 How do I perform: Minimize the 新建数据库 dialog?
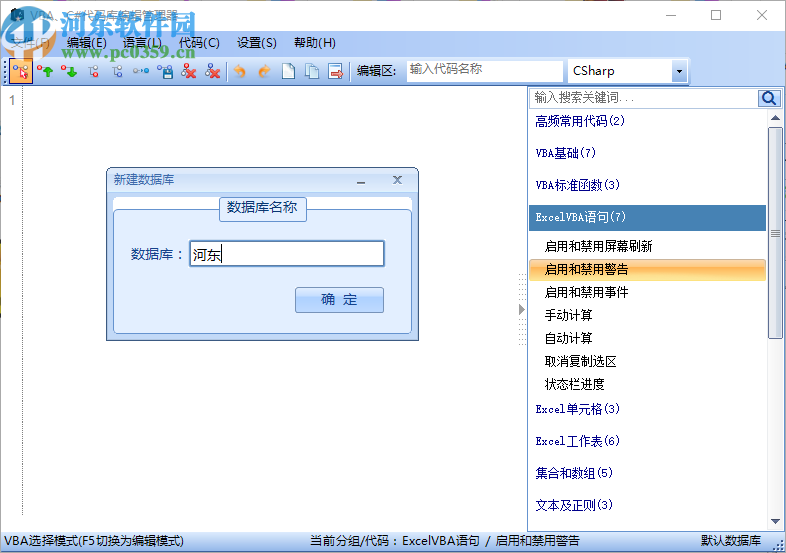[361, 181]
